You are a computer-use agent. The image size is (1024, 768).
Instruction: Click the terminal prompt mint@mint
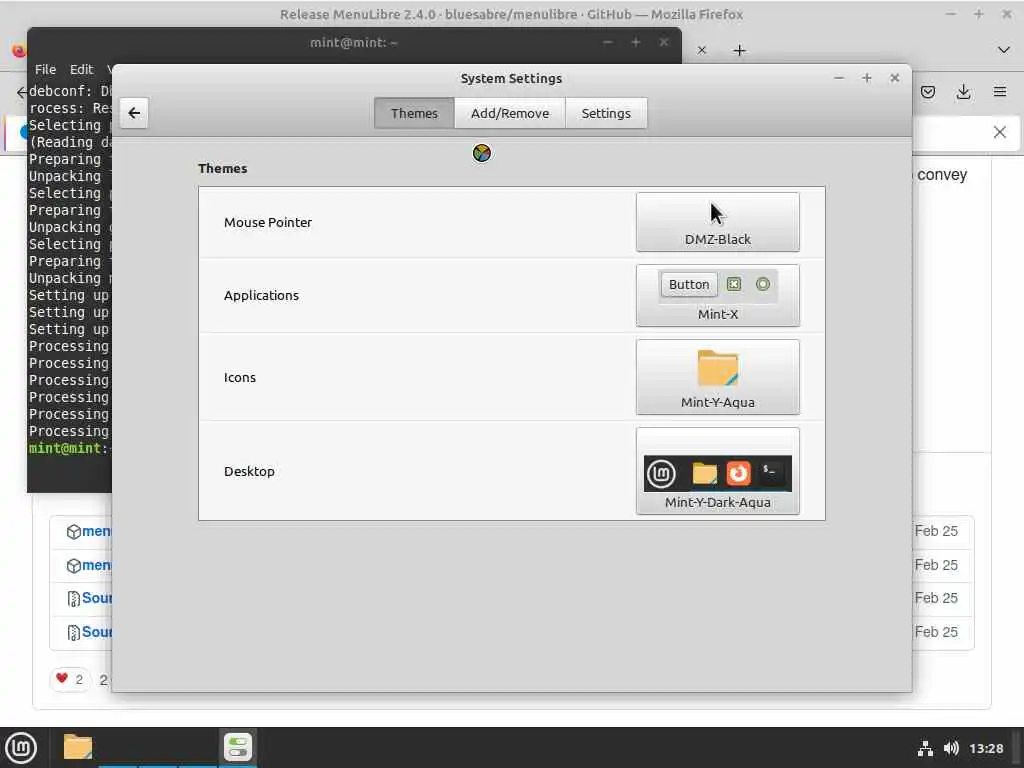tap(65, 449)
